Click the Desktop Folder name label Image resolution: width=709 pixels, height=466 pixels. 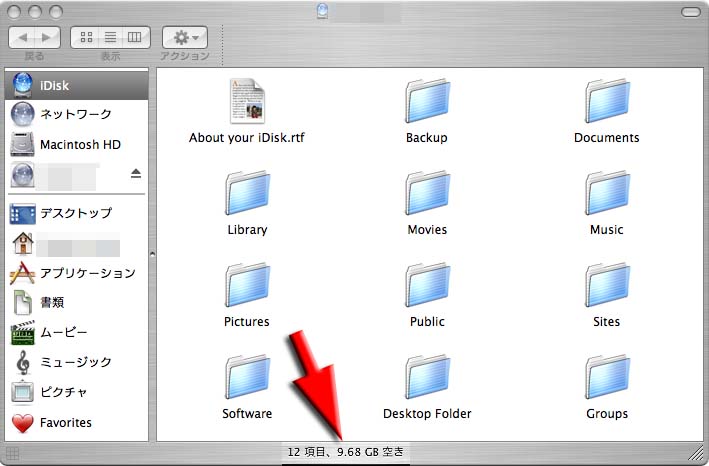pyautogui.click(x=427, y=414)
